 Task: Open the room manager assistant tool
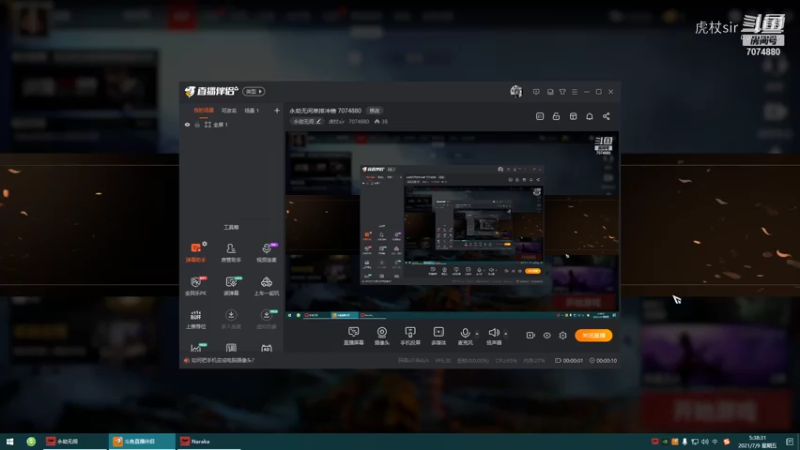tap(231, 253)
